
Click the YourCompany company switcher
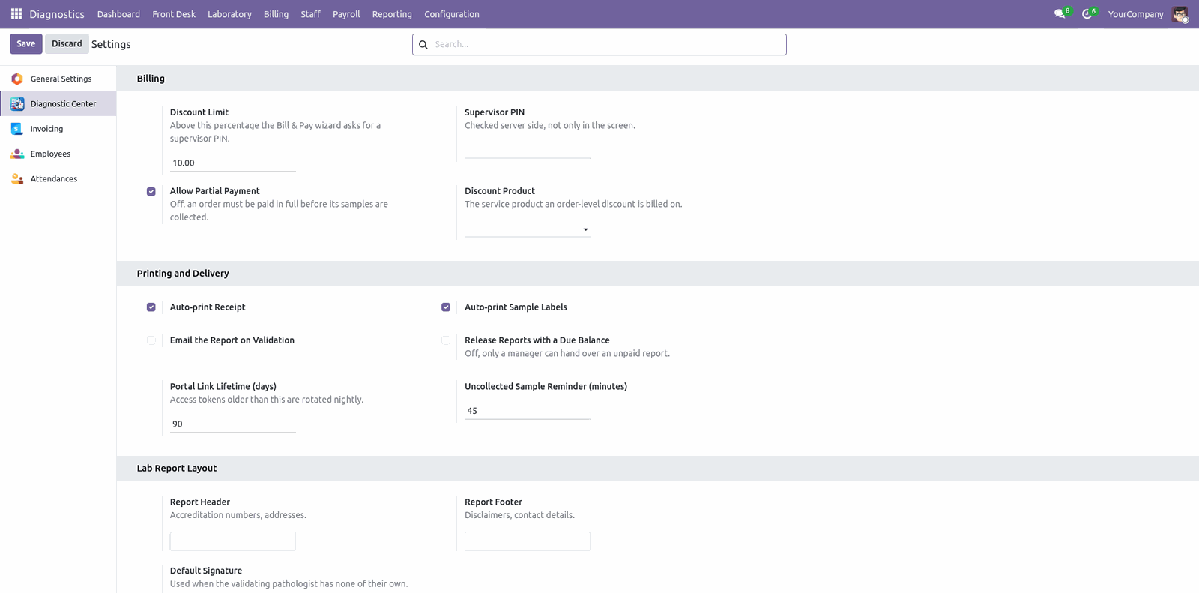1136,14
